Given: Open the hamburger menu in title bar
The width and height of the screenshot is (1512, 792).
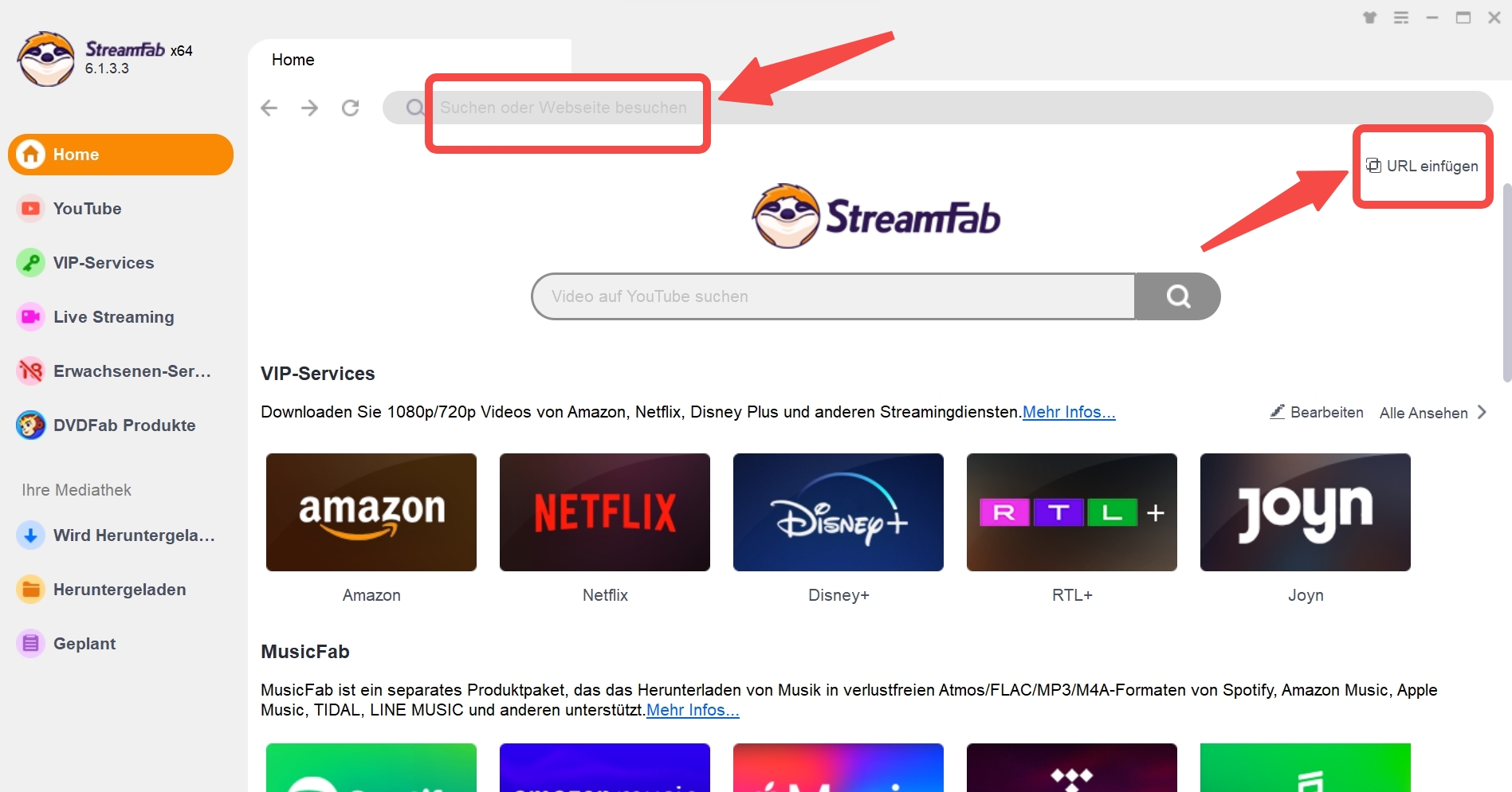Looking at the screenshot, I should point(1401,18).
